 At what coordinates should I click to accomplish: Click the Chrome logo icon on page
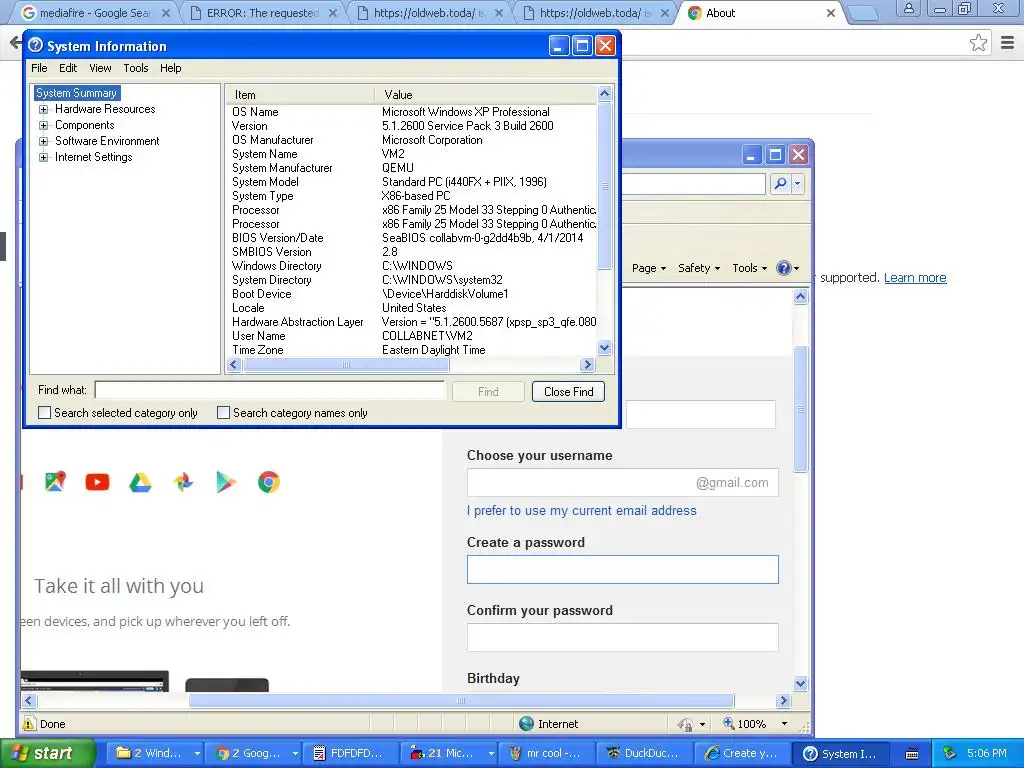[x=268, y=482]
